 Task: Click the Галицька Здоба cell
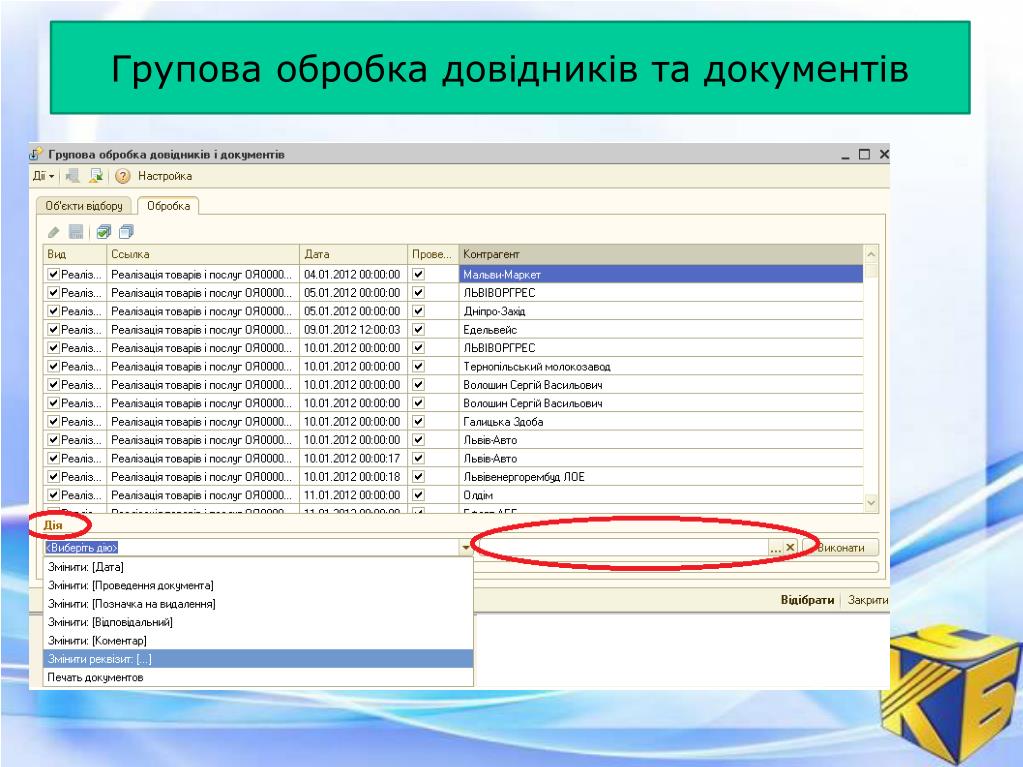coord(661,421)
